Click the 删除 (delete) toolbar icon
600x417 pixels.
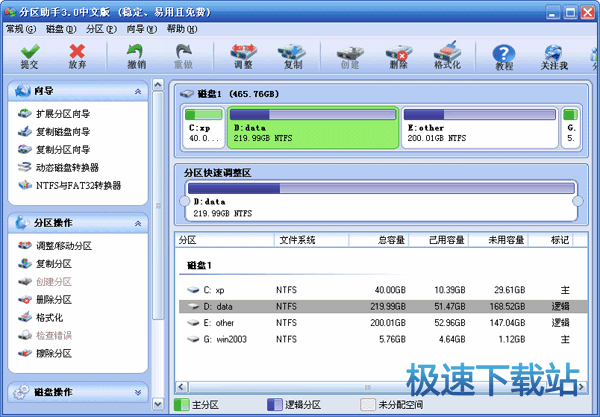point(398,52)
